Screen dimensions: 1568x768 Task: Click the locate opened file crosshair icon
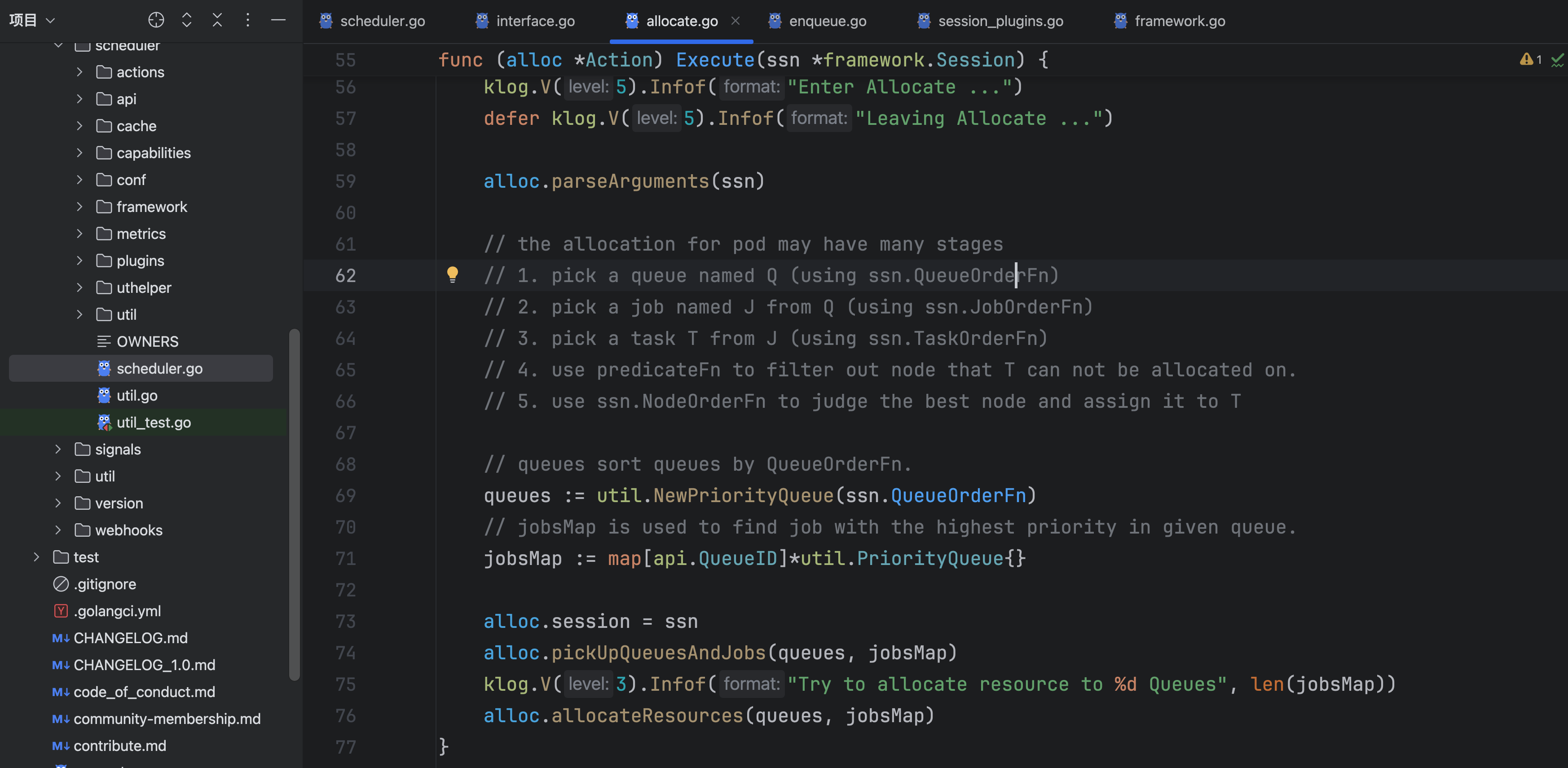click(x=156, y=20)
